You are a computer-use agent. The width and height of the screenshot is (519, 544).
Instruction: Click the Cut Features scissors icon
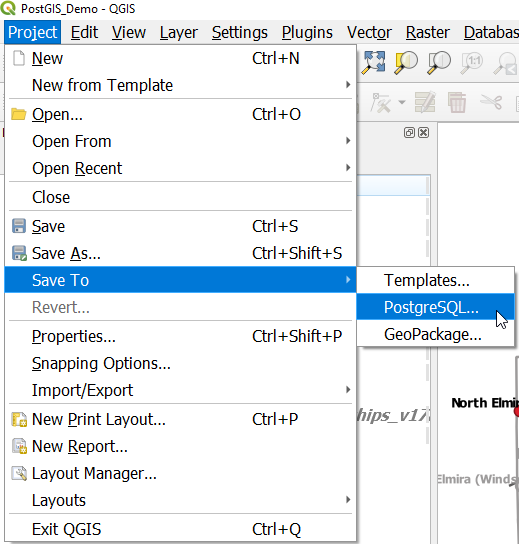pos(491,102)
